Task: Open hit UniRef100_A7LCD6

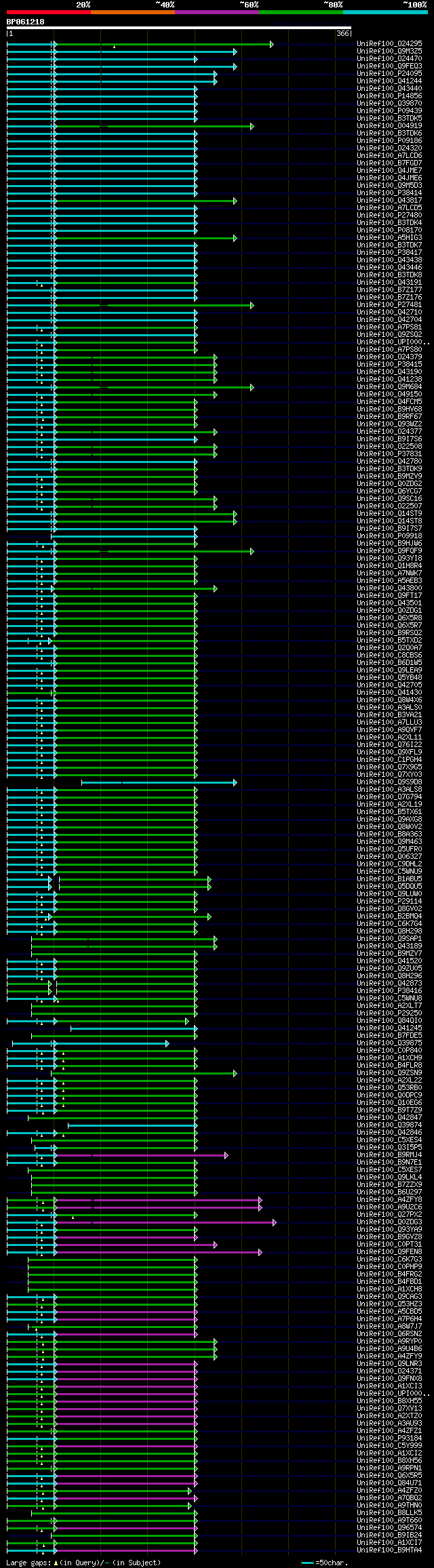Action: [x=389, y=156]
